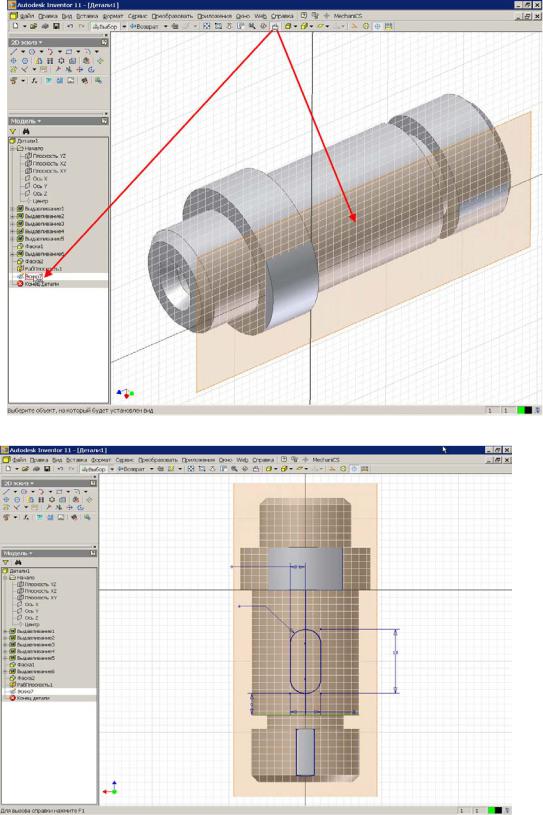Click Undo icon in lower window toolbar
Screen dimensions: 543x815
point(60,469)
